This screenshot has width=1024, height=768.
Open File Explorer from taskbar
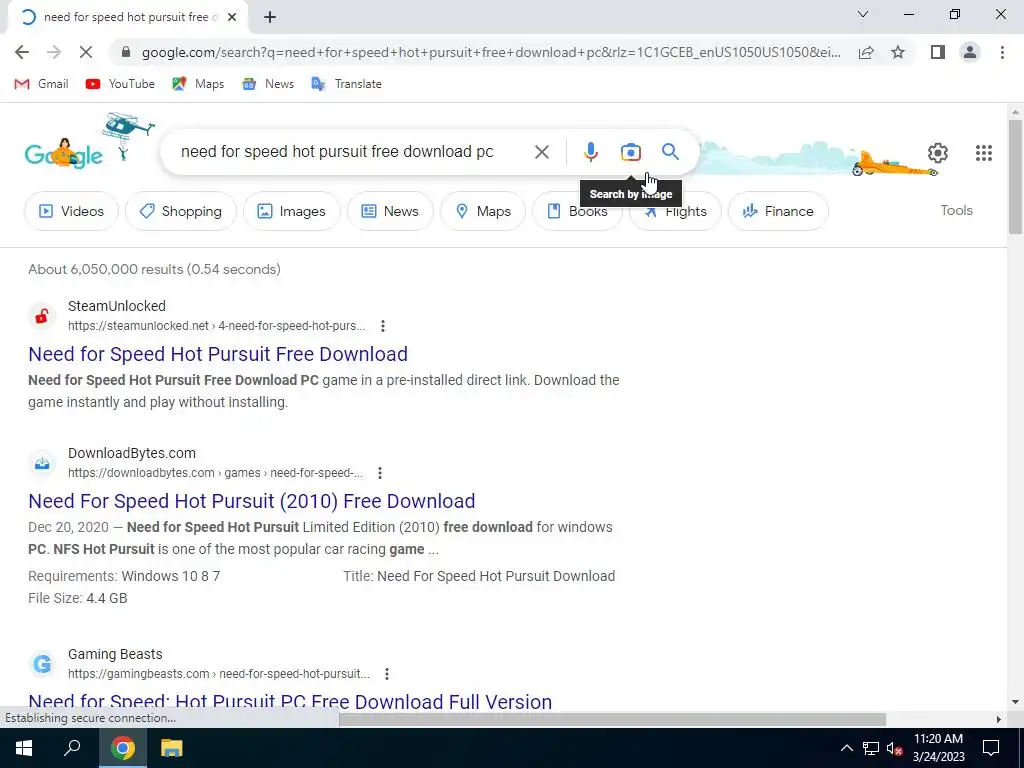[172, 748]
